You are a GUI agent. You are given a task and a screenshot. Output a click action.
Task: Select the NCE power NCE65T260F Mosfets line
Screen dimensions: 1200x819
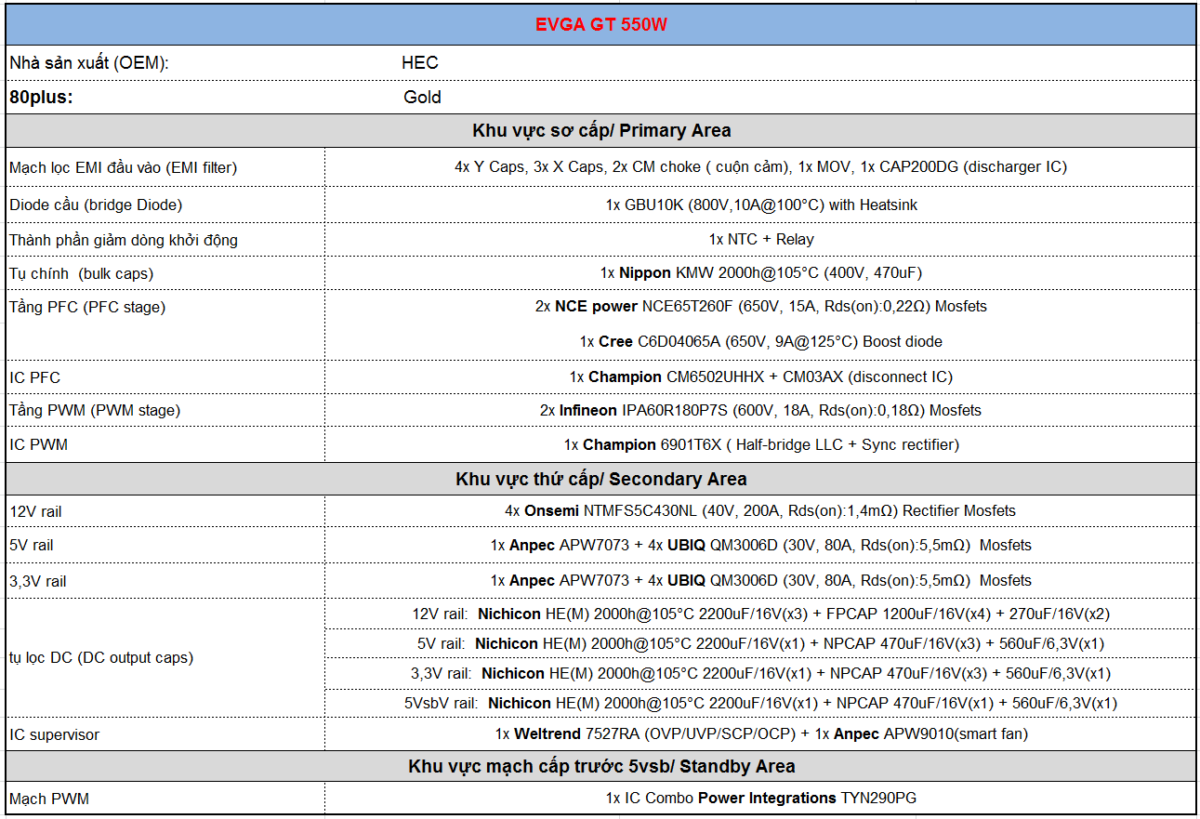click(x=761, y=306)
